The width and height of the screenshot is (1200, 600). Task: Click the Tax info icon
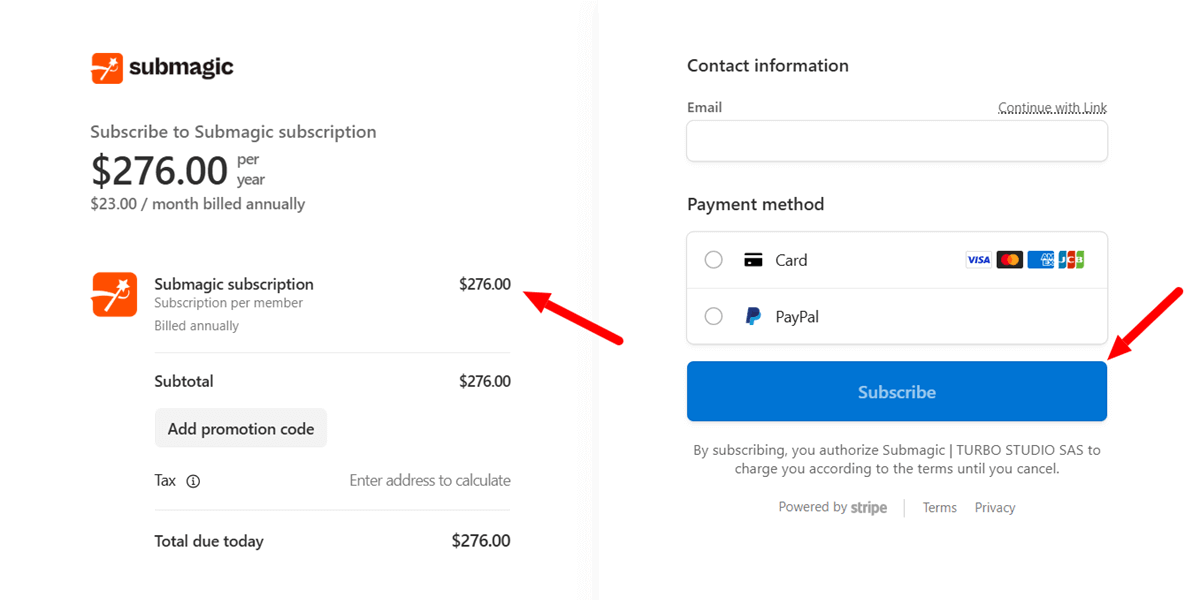(x=193, y=481)
